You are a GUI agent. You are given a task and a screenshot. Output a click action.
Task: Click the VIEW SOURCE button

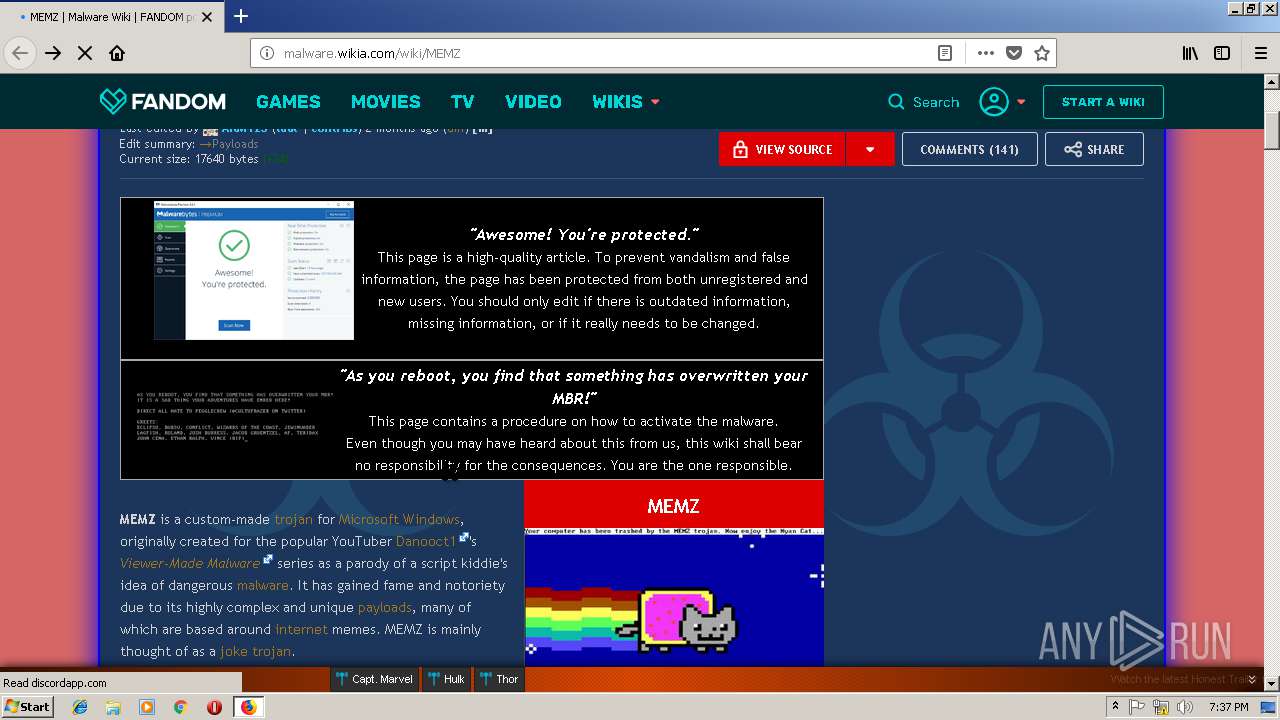782,149
